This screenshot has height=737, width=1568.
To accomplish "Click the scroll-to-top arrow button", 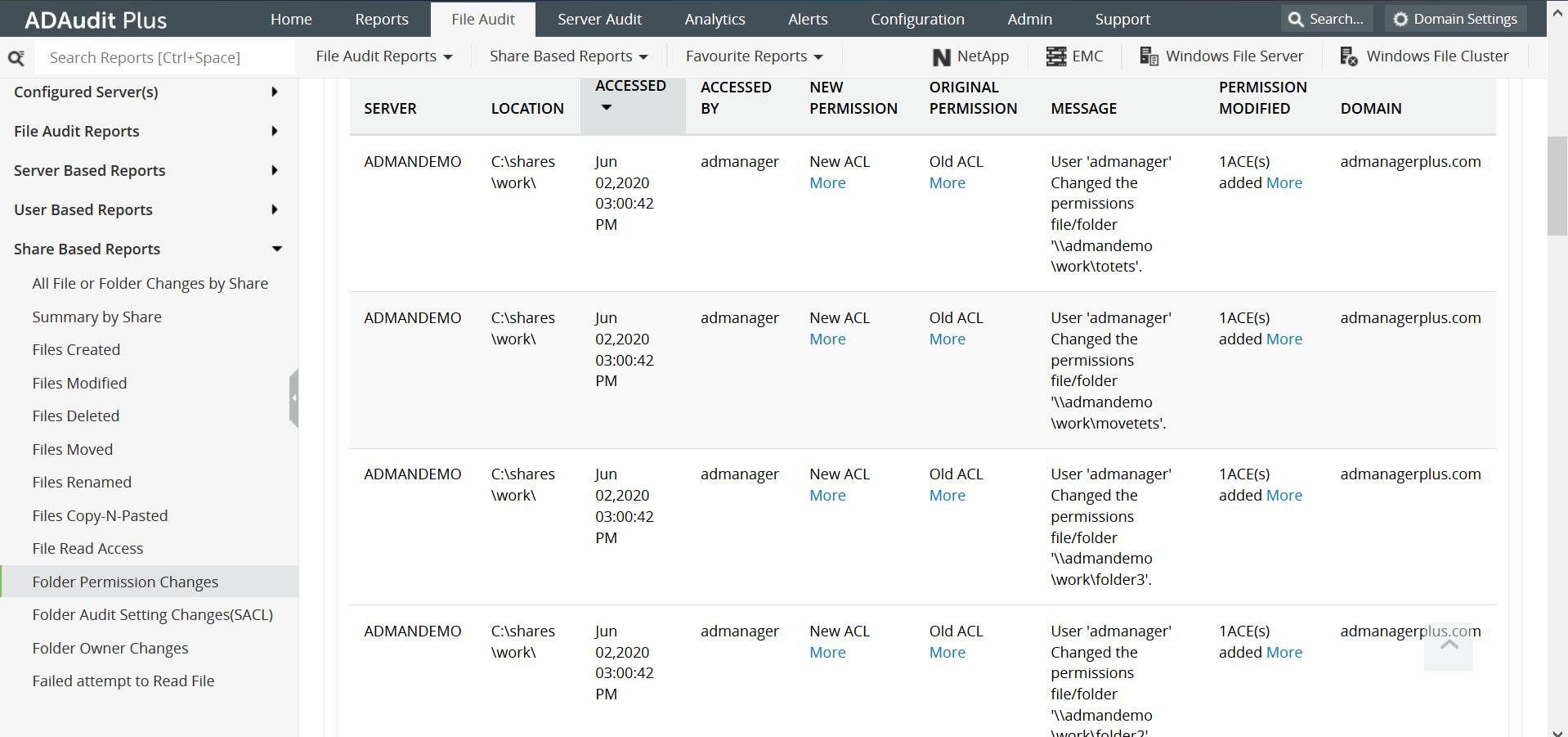I will (1449, 646).
